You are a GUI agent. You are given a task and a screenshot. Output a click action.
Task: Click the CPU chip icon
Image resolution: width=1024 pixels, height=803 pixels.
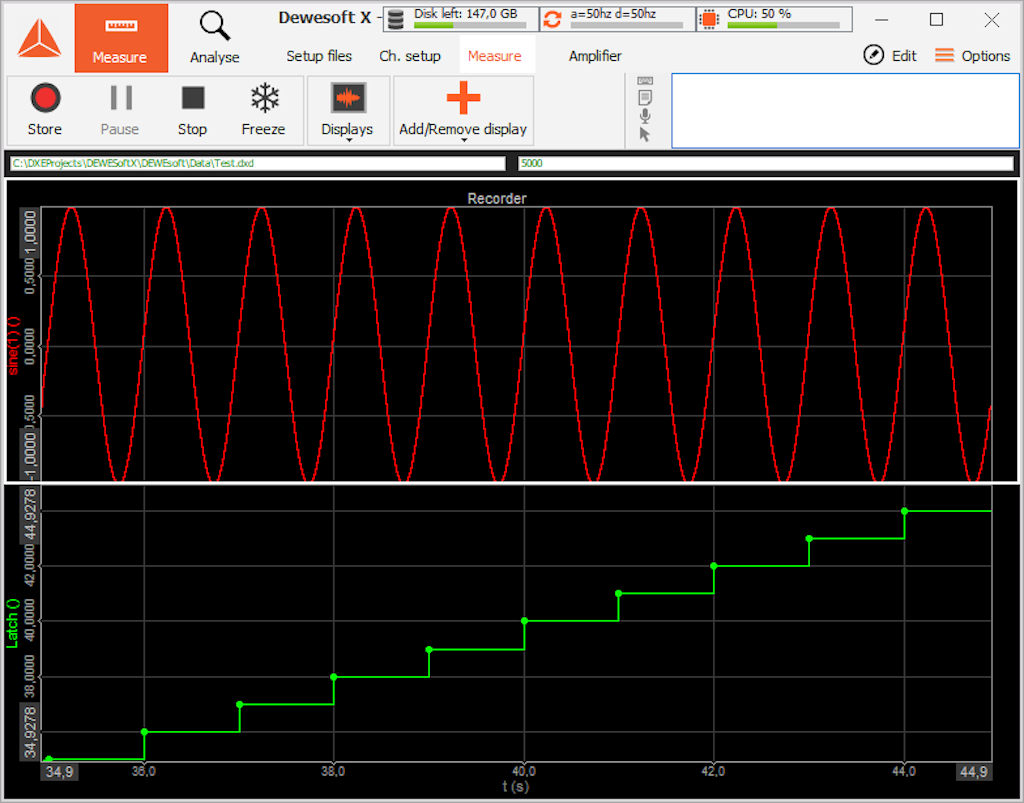click(x=709, y=20)
